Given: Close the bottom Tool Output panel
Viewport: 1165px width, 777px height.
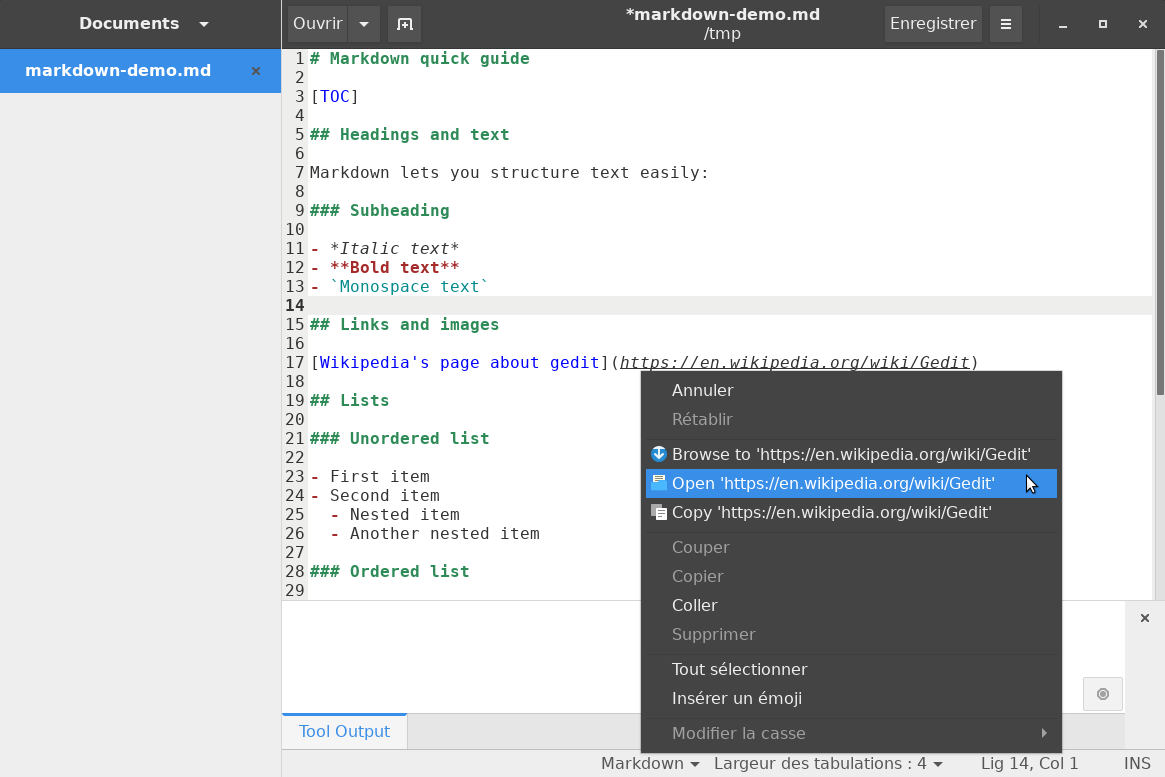Looking at the screenshot, I should click(x=1144, y=617).
